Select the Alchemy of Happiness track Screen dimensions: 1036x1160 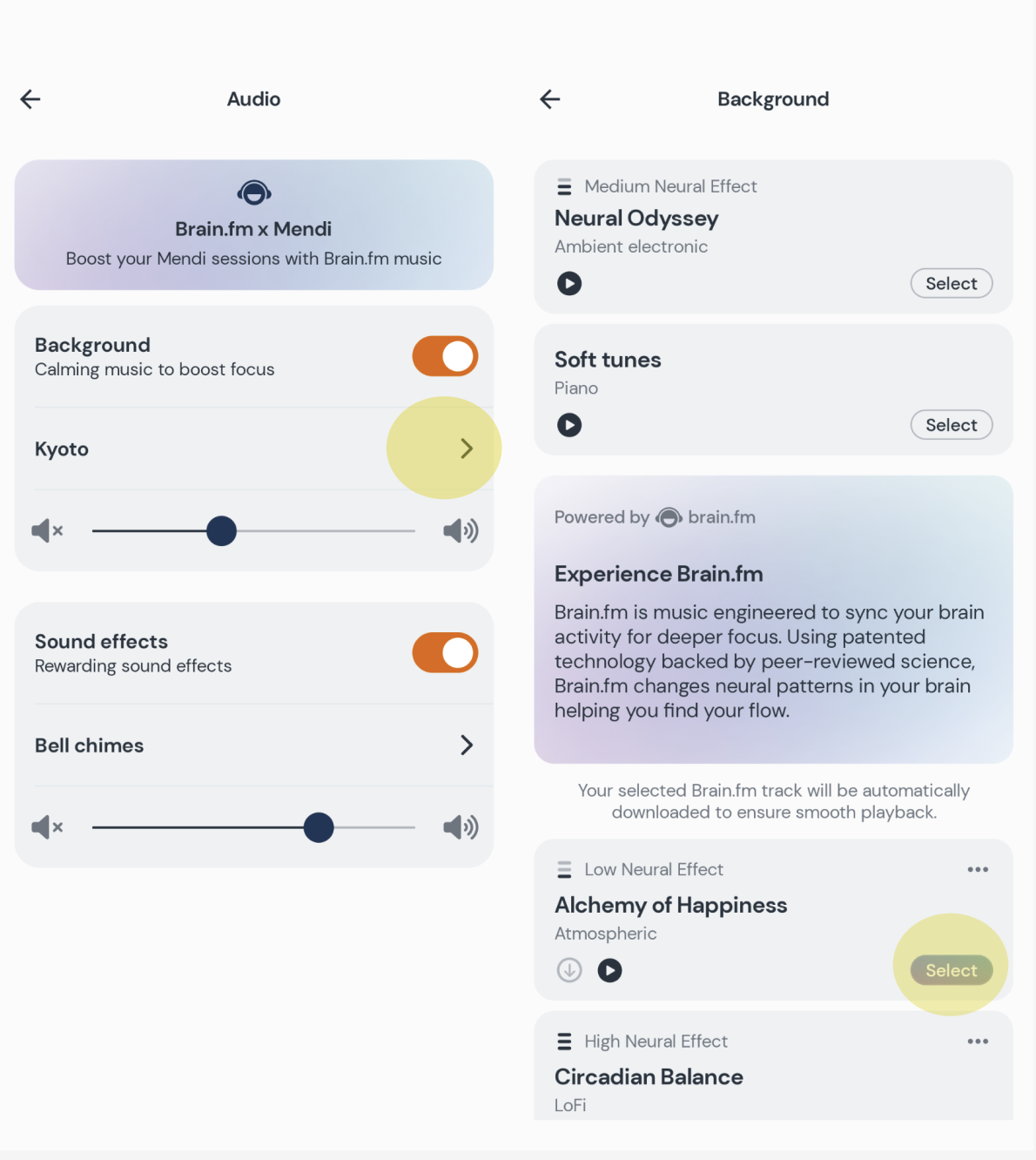coord(951,970)
